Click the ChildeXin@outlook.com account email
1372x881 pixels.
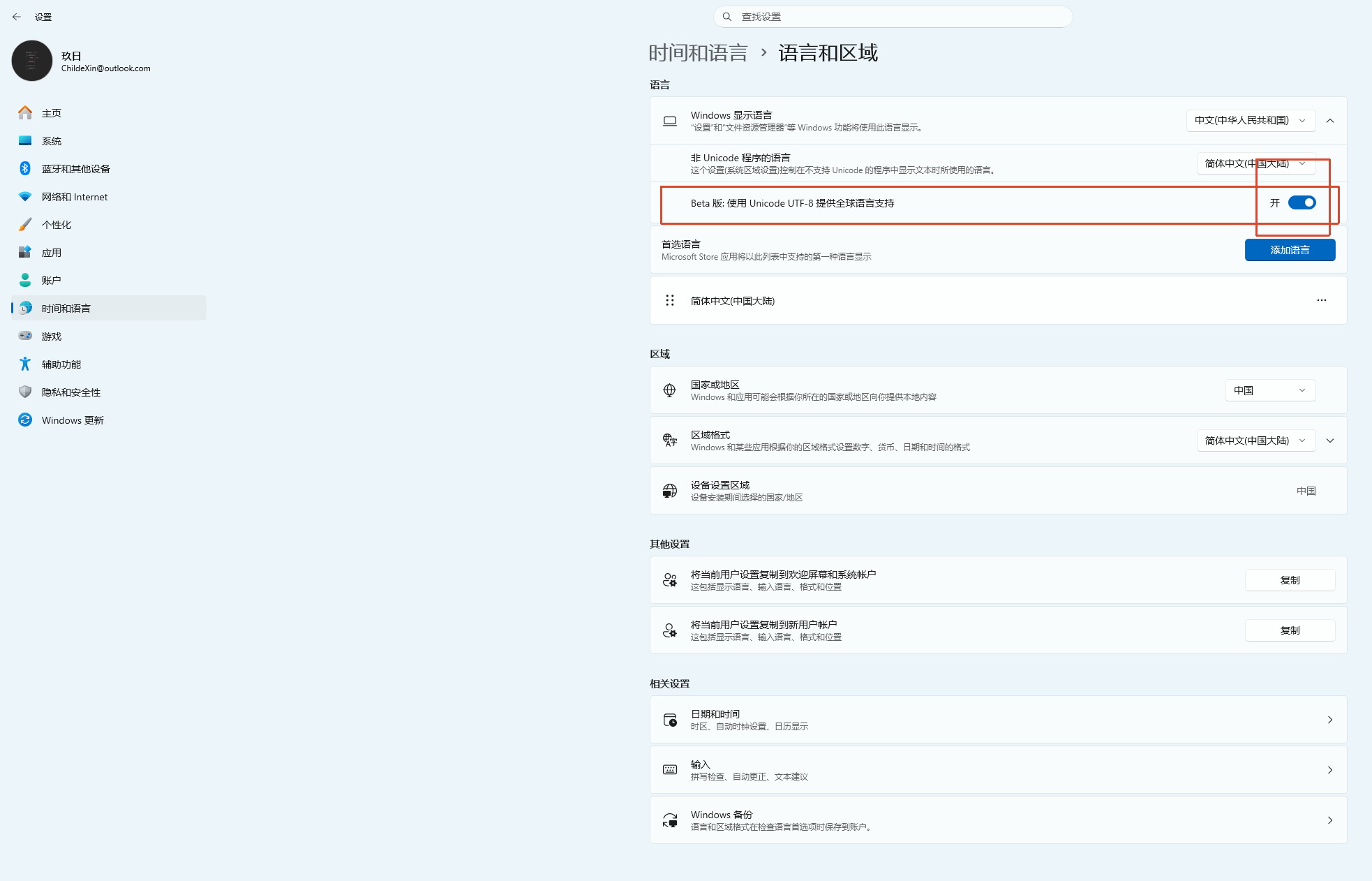(106, 68)
